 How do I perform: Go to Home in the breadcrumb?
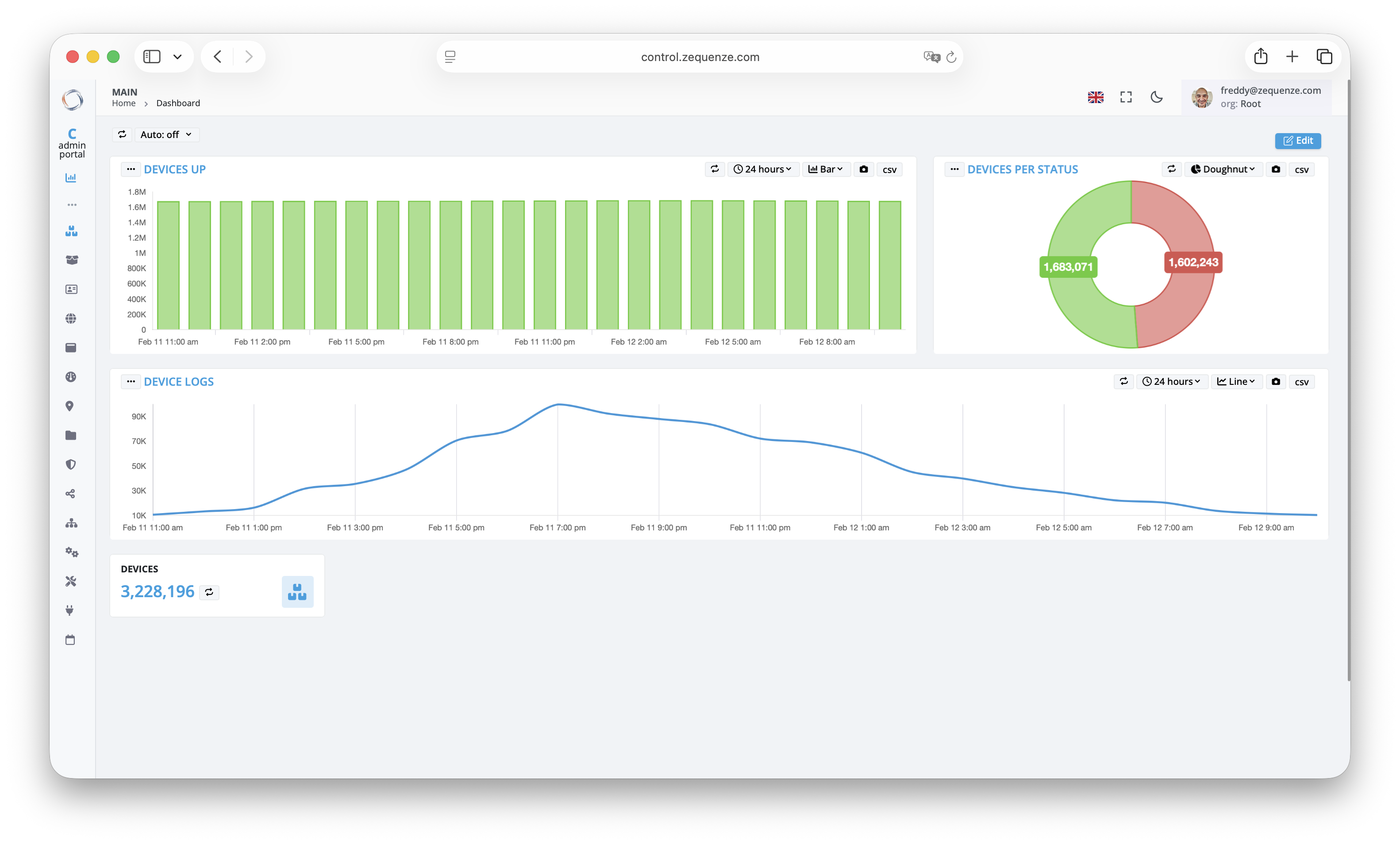coord(124,103)
